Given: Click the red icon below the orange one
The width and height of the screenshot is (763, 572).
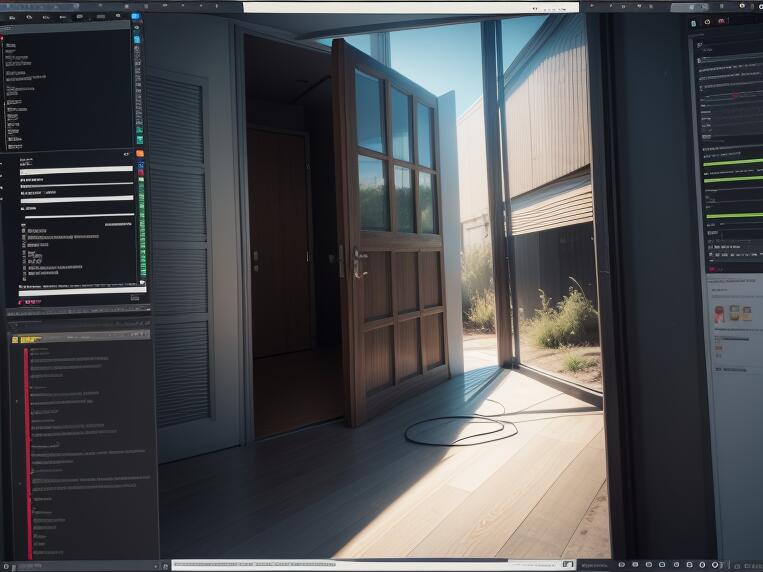Looking at the screenshot, I should 140,172.
